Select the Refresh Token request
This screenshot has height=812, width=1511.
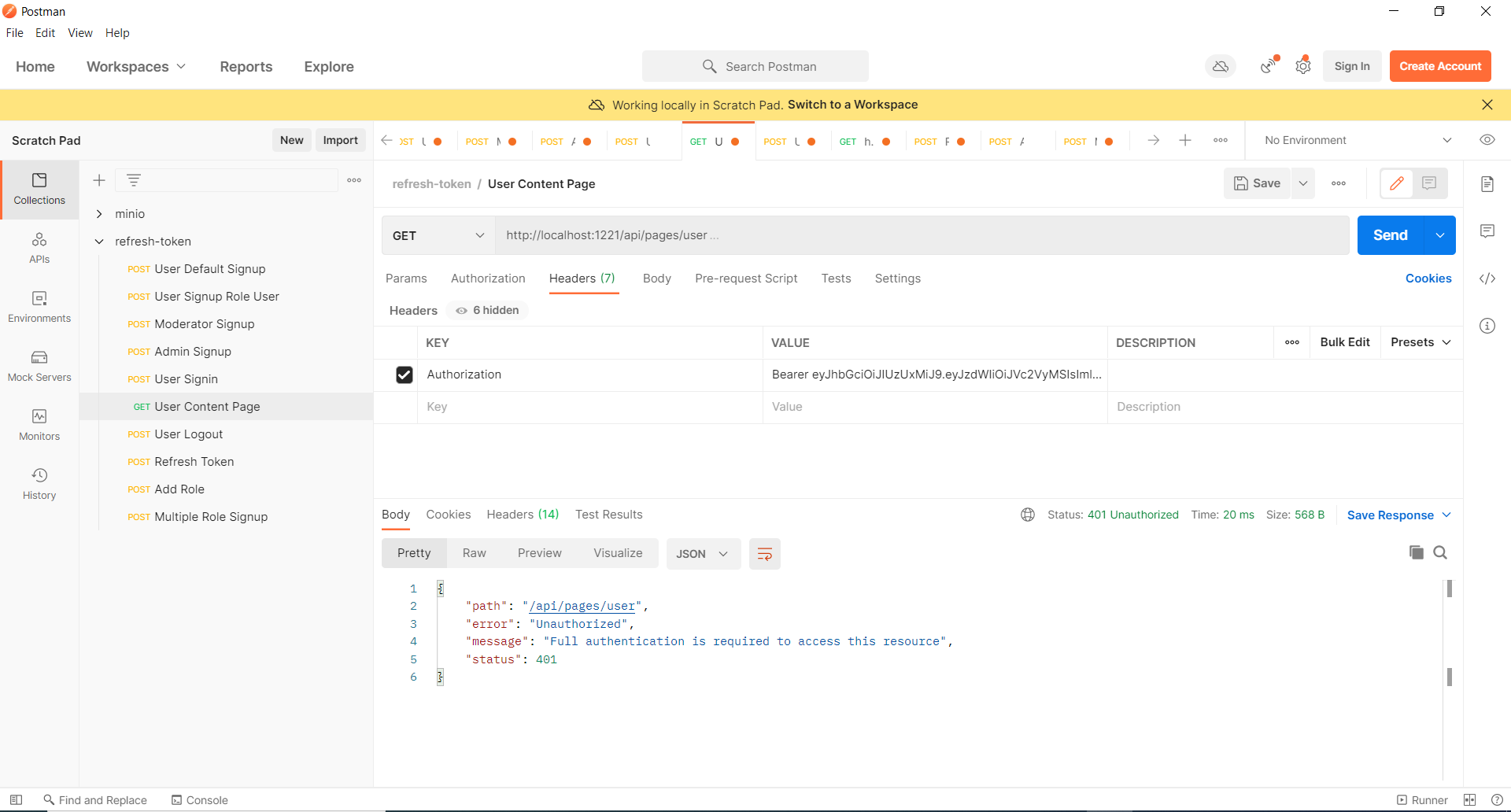tap(194, 462)
